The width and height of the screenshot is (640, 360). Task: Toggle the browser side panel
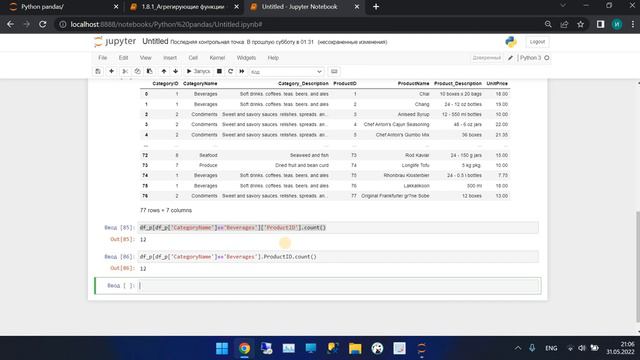tap(600, 24)
